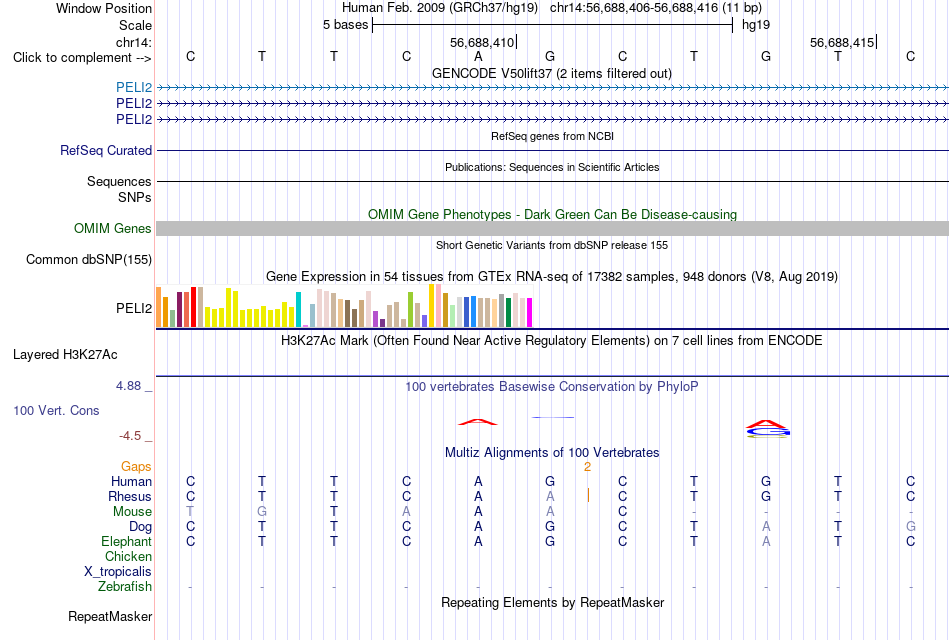
Task: Click the X_tropicalis species label
Action: tap(118, 572)
